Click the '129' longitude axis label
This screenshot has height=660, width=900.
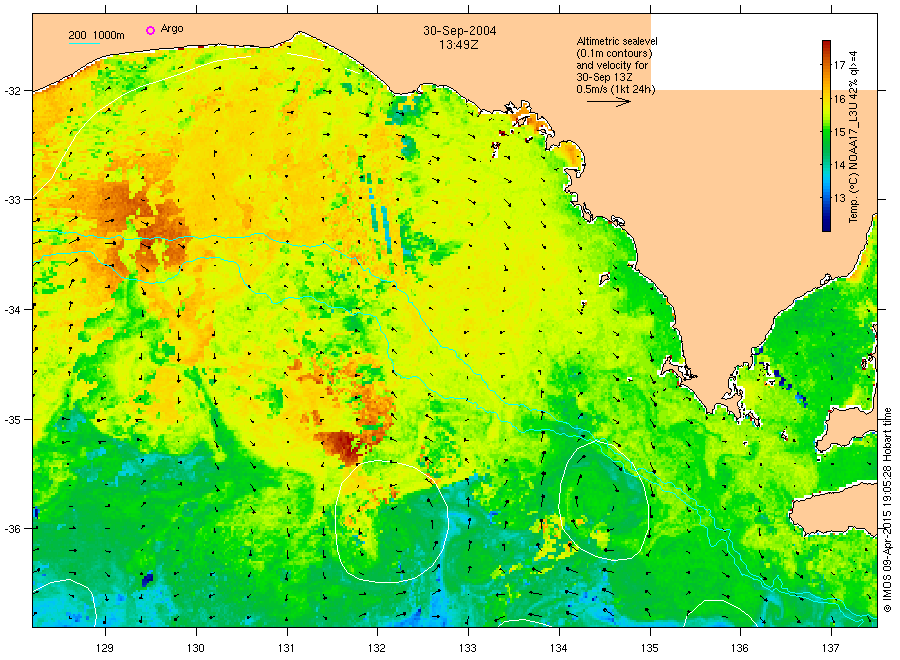[105, 648]
